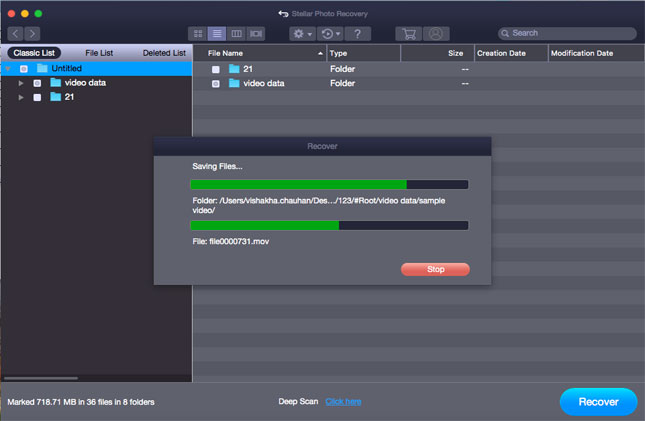Select the Classic List tab
The image size is (645, 421).
(x=34, y=53)
